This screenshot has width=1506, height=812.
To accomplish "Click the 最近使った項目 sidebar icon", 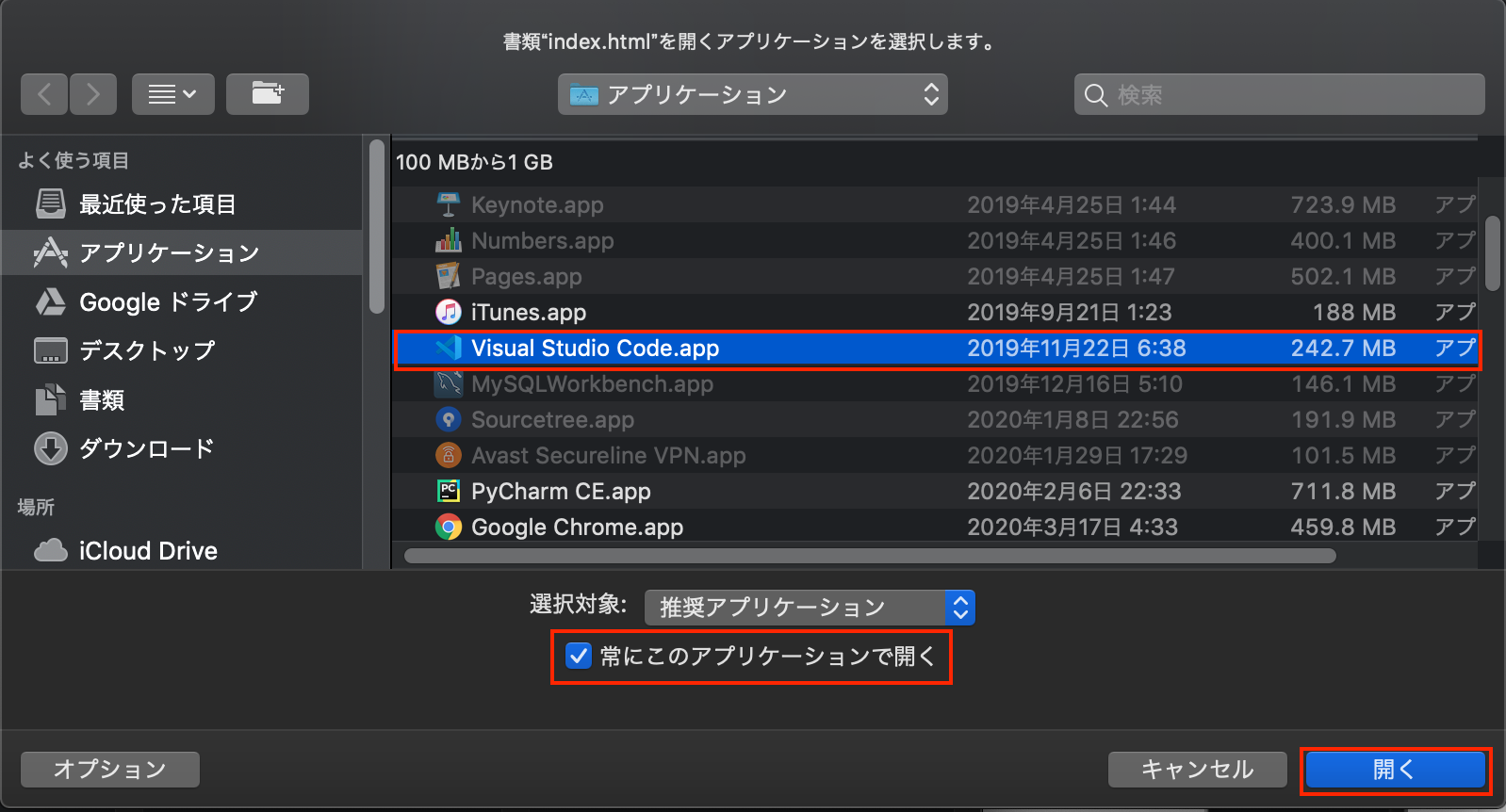I will point(50,203).
